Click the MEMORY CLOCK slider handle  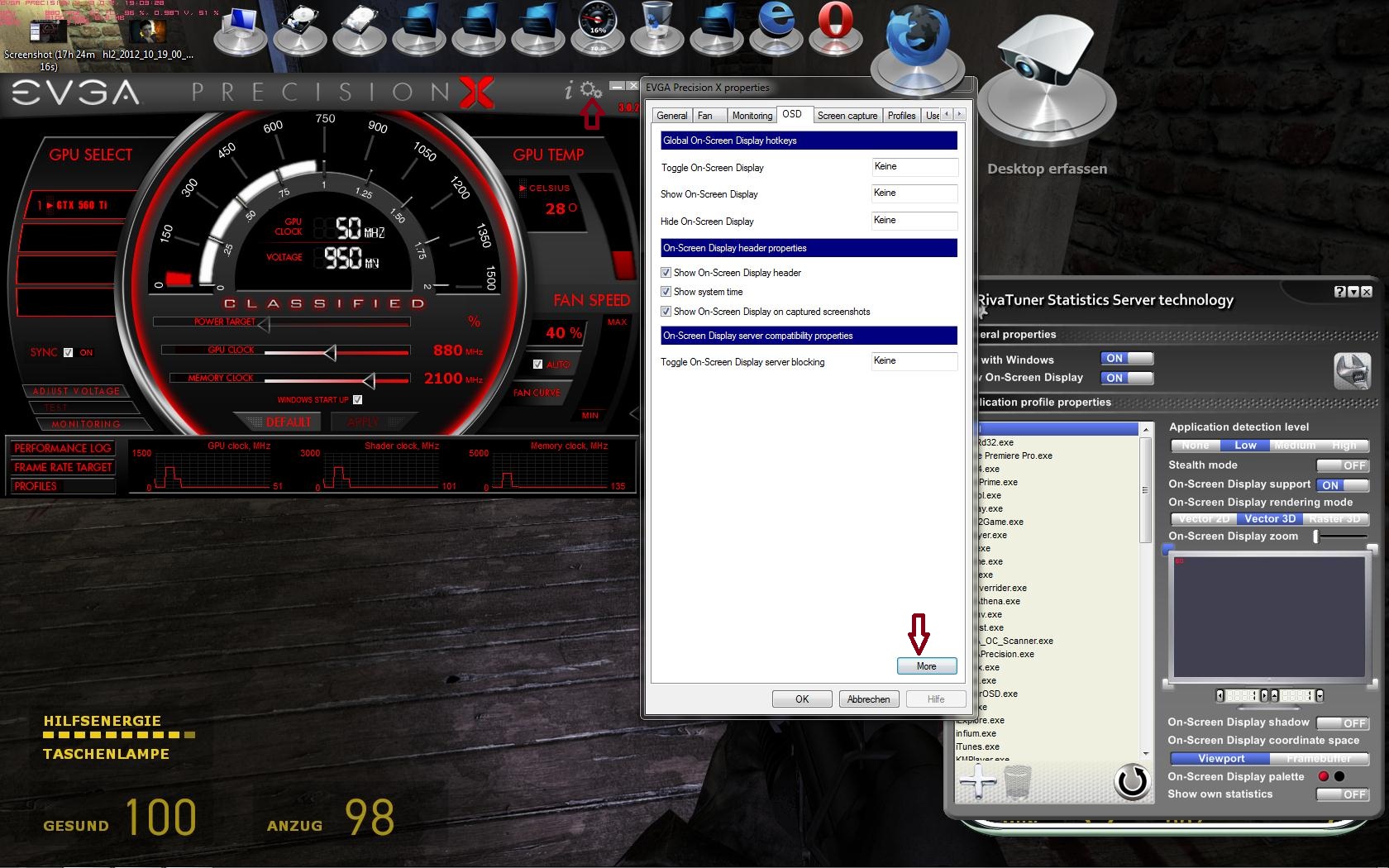click(x=369, y=380)
